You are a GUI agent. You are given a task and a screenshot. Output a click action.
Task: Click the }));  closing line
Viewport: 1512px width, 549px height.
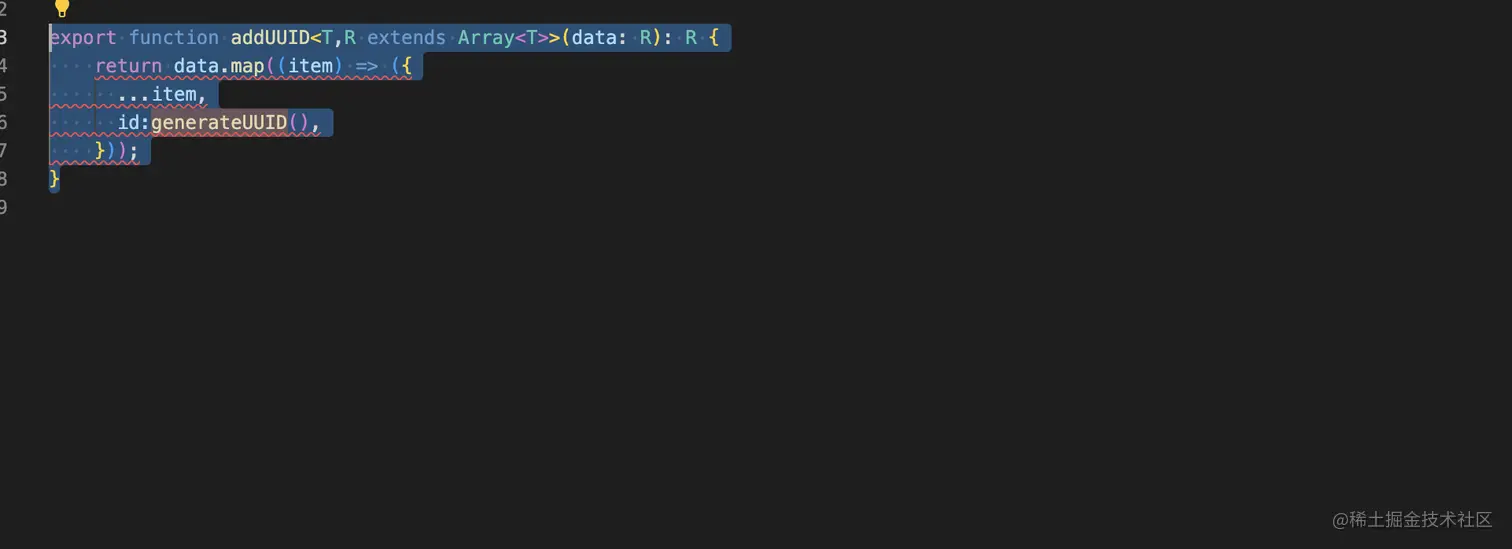[117, 151]
